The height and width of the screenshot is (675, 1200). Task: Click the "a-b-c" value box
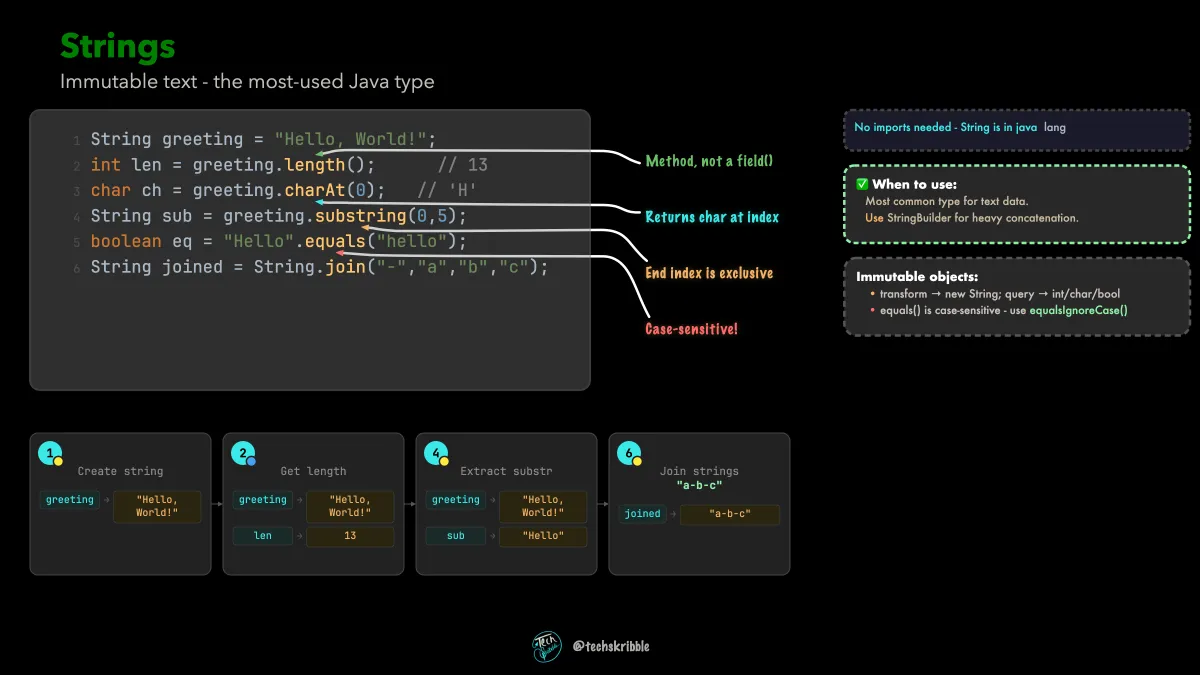(x=730, y=515)
